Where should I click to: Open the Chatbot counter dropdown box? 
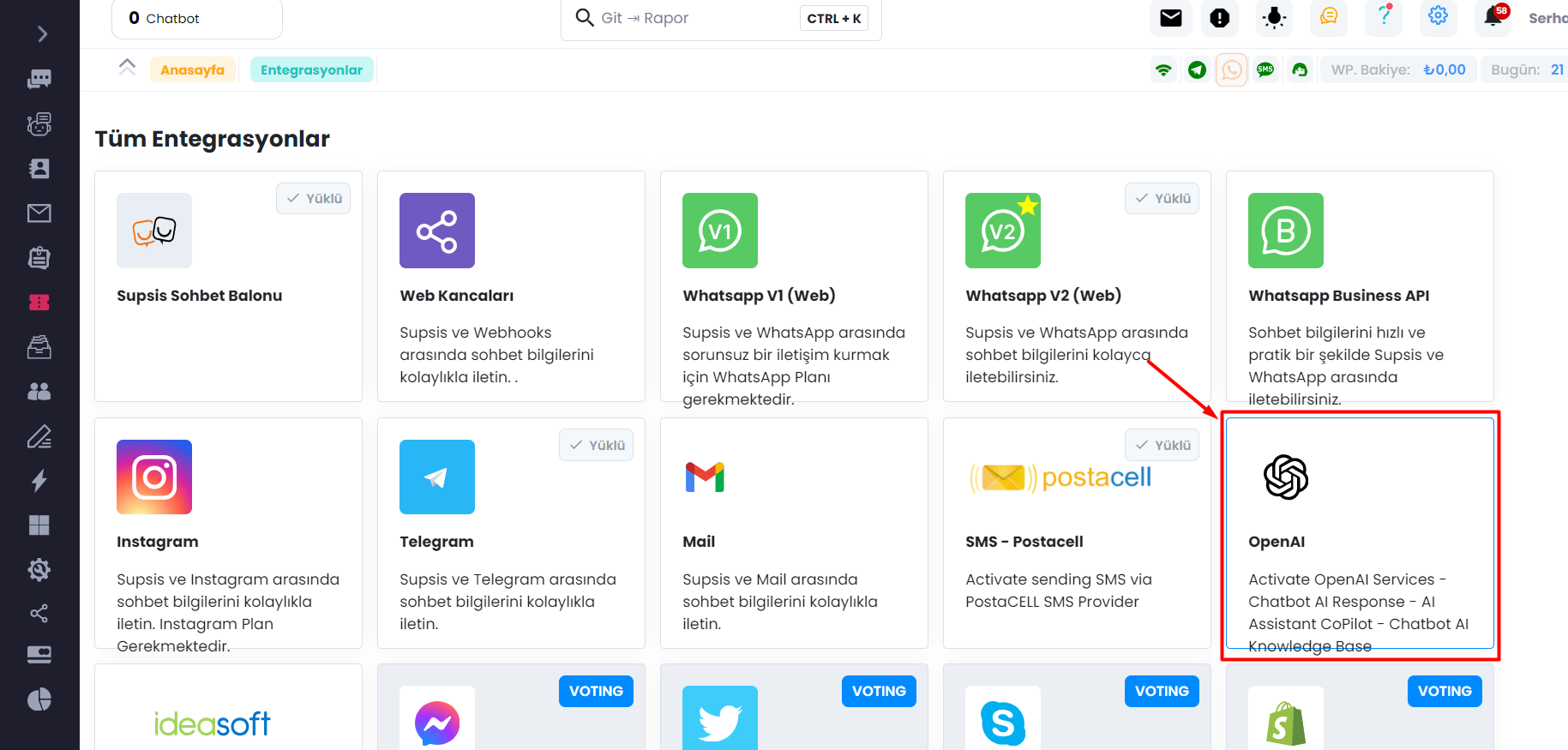click(197, 18)
